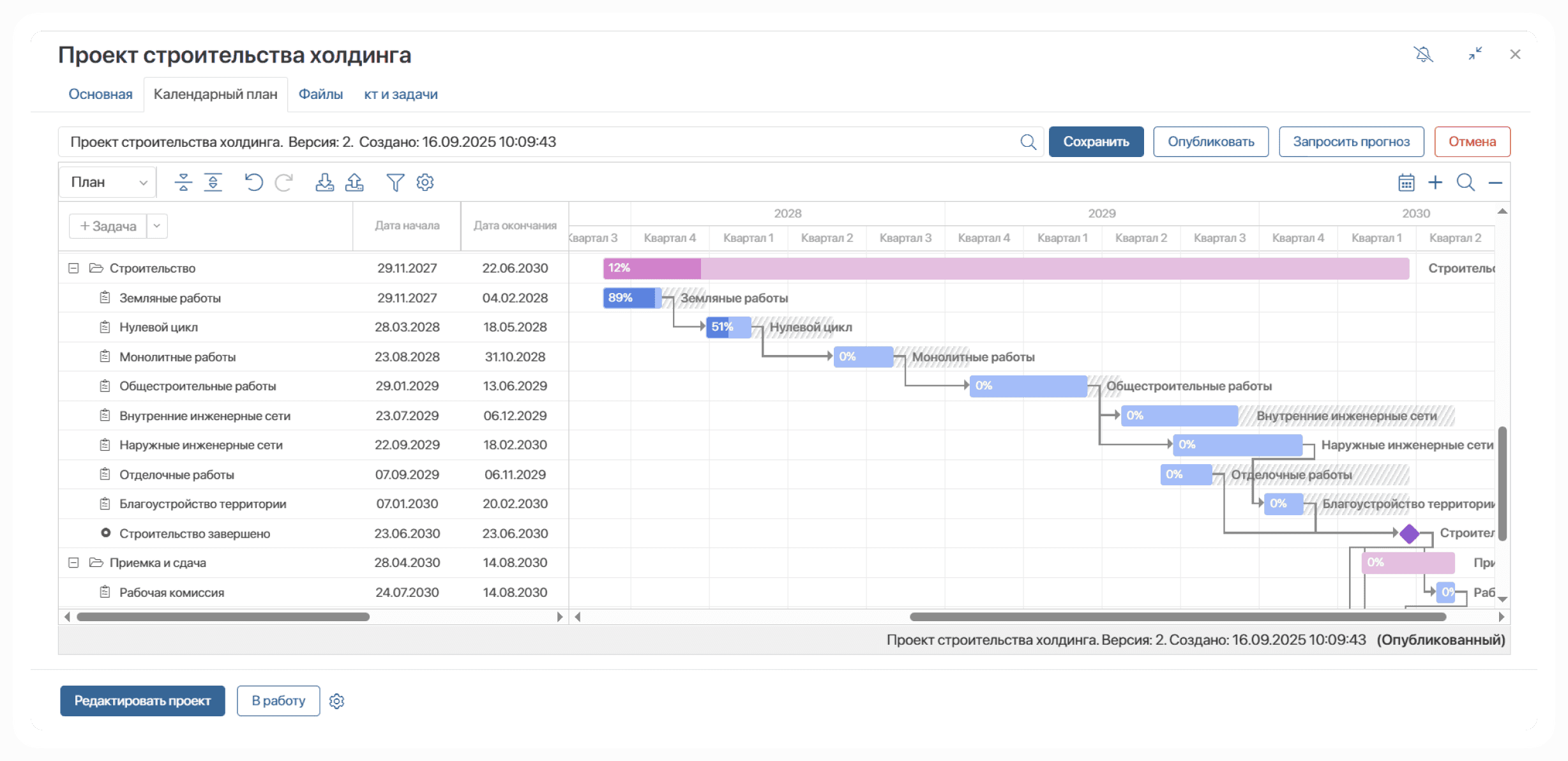Click the redo arrow icon
Image resolution: width=1568 pixels, height=761 pixels.
click(x=283, y=183)
